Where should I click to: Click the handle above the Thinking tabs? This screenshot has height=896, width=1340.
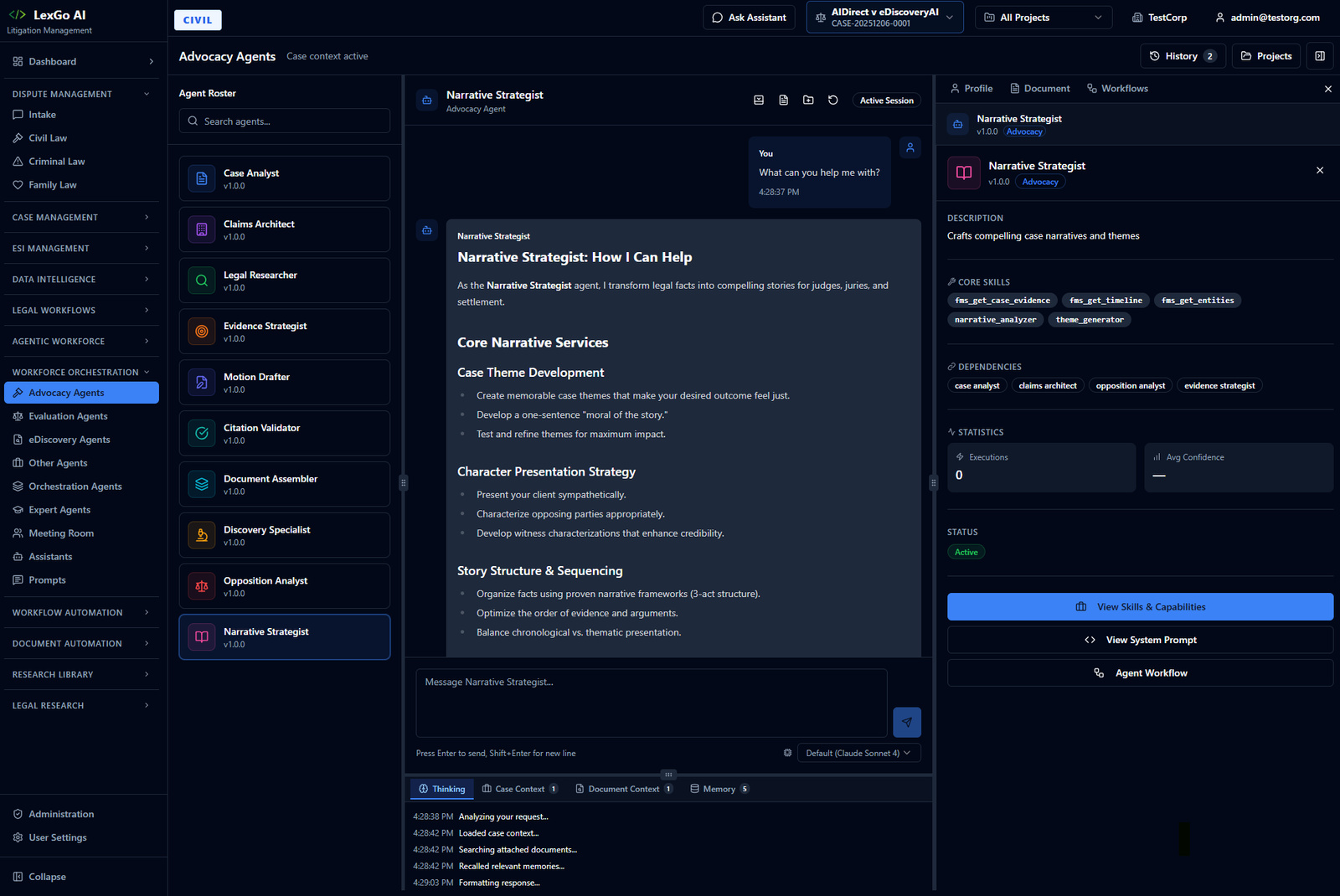(668, 775)
